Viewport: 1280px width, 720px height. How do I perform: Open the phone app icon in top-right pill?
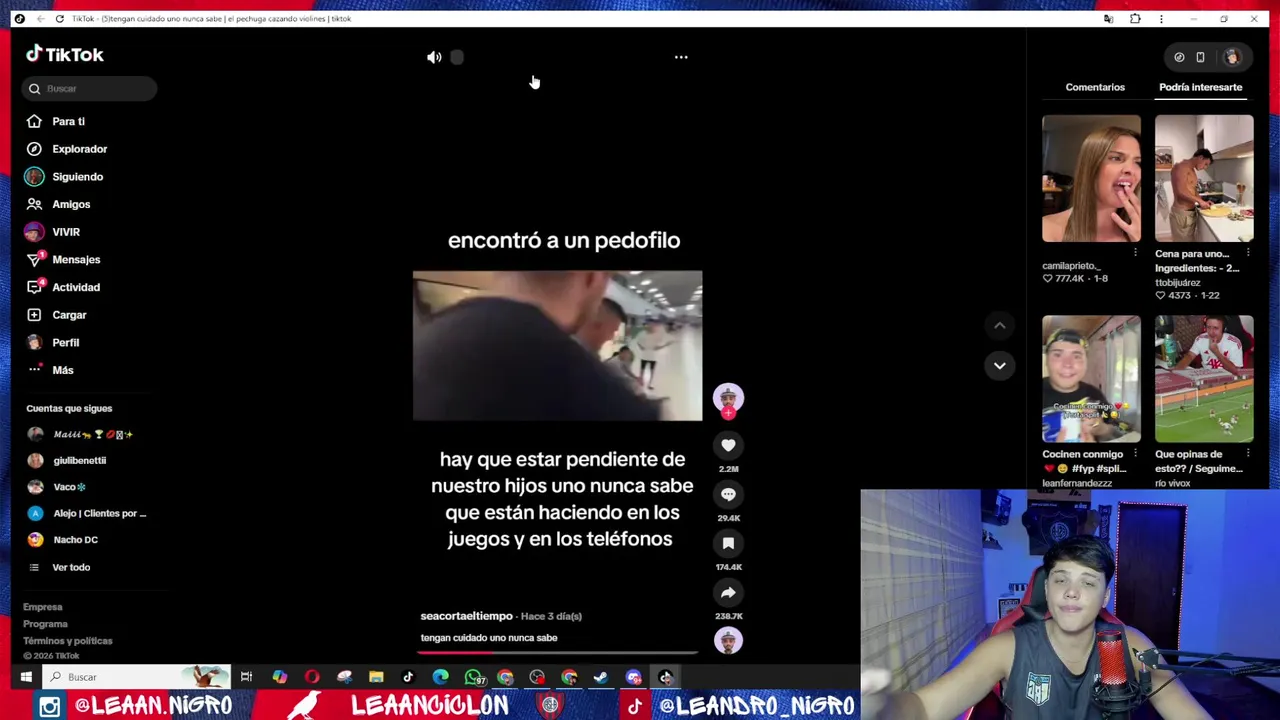tap(1200, 57)
